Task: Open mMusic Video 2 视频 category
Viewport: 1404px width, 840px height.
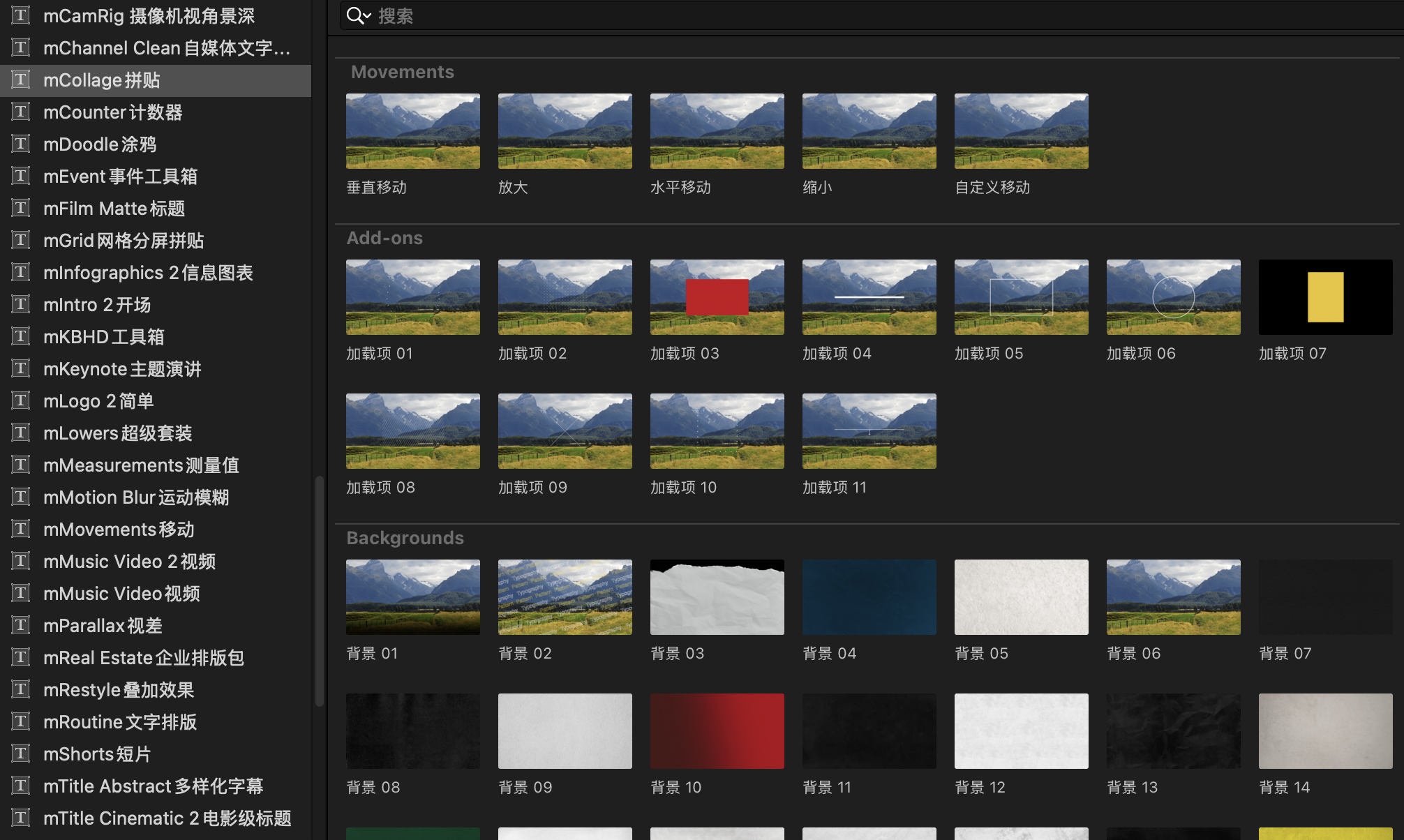Action: pyautogui.click(x=156, y=562)
